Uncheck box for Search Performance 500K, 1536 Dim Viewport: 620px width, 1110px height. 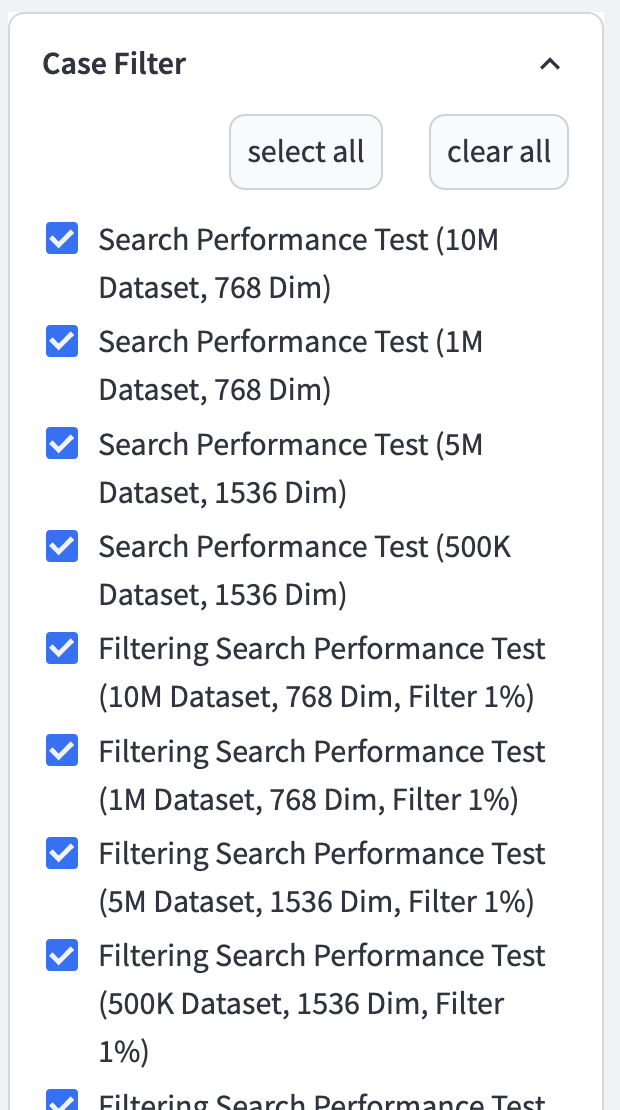[x=62, y=546]
